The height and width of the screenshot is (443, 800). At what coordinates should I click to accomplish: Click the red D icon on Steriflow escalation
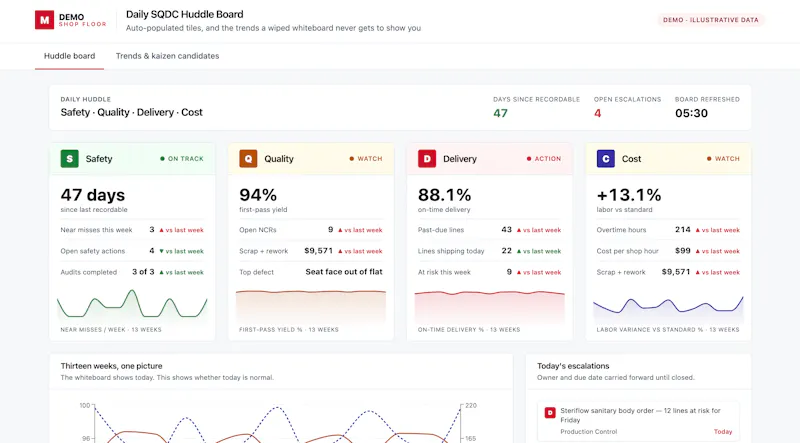550,412
